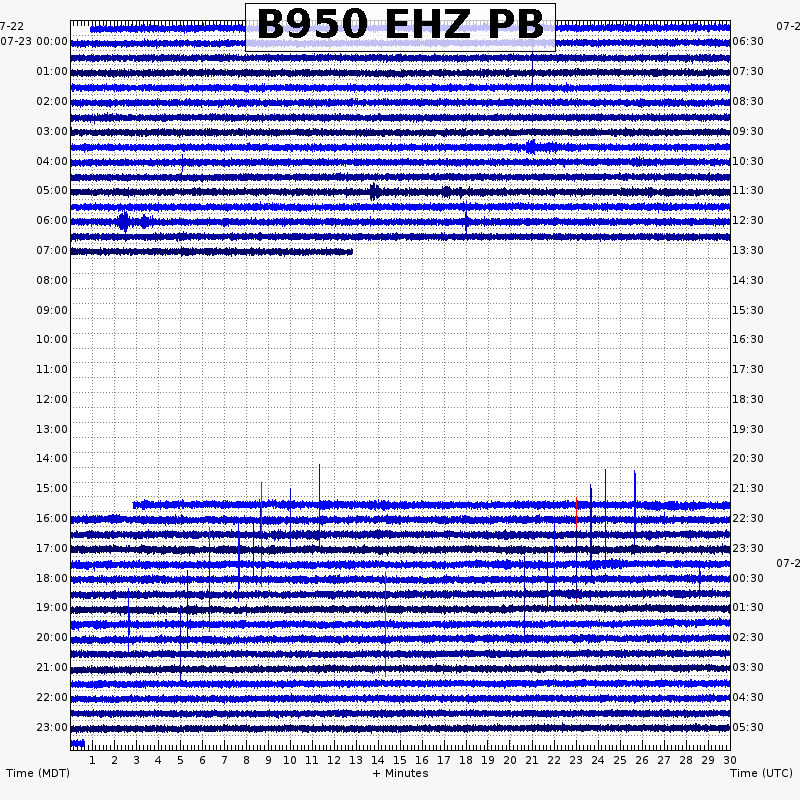Select the "03:00" MDT time label

point(52,132)
